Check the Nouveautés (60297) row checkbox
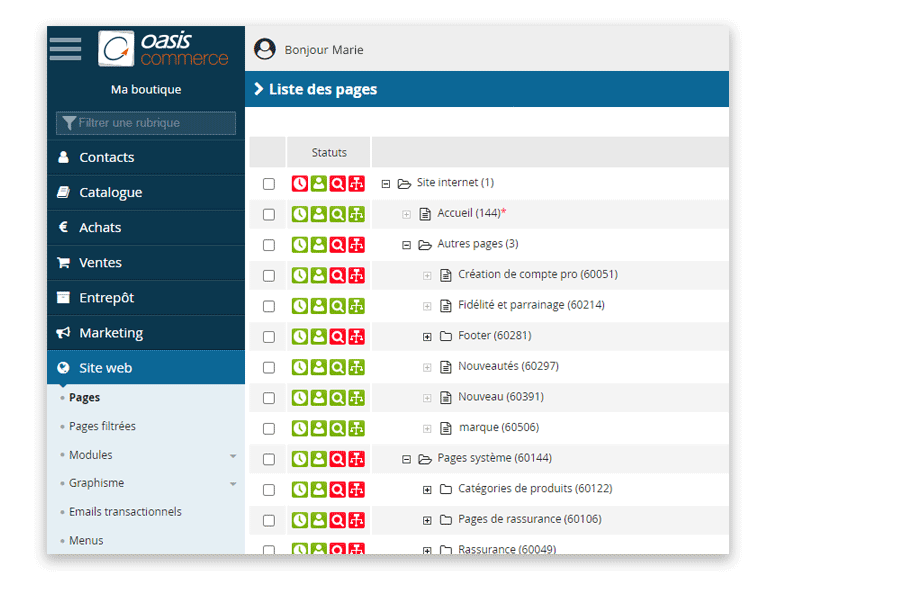Viewport: 900px width, 600px height. pos(269,367)
